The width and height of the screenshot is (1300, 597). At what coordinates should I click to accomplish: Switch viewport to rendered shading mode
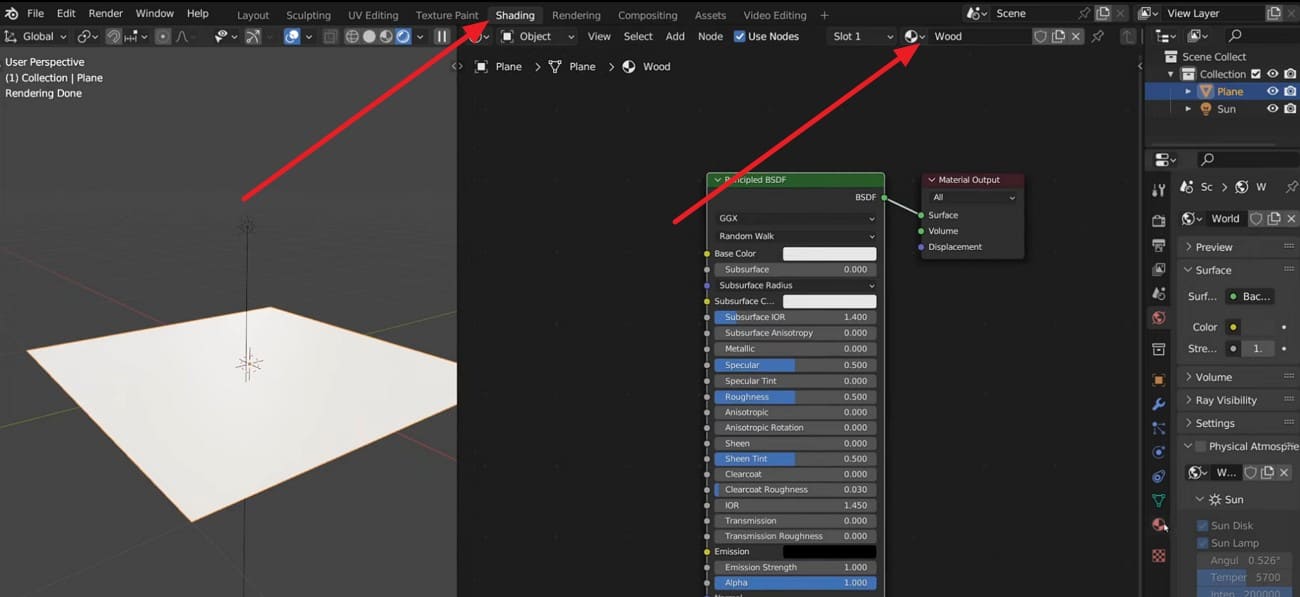403,36
